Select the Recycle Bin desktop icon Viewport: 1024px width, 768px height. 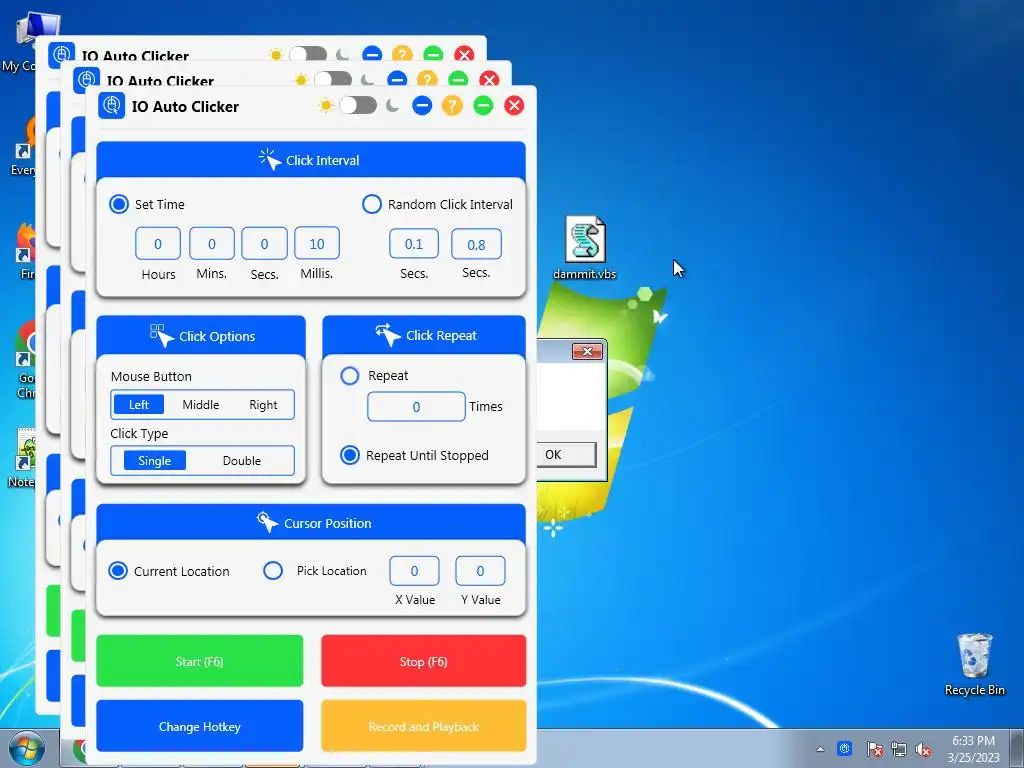974,665
